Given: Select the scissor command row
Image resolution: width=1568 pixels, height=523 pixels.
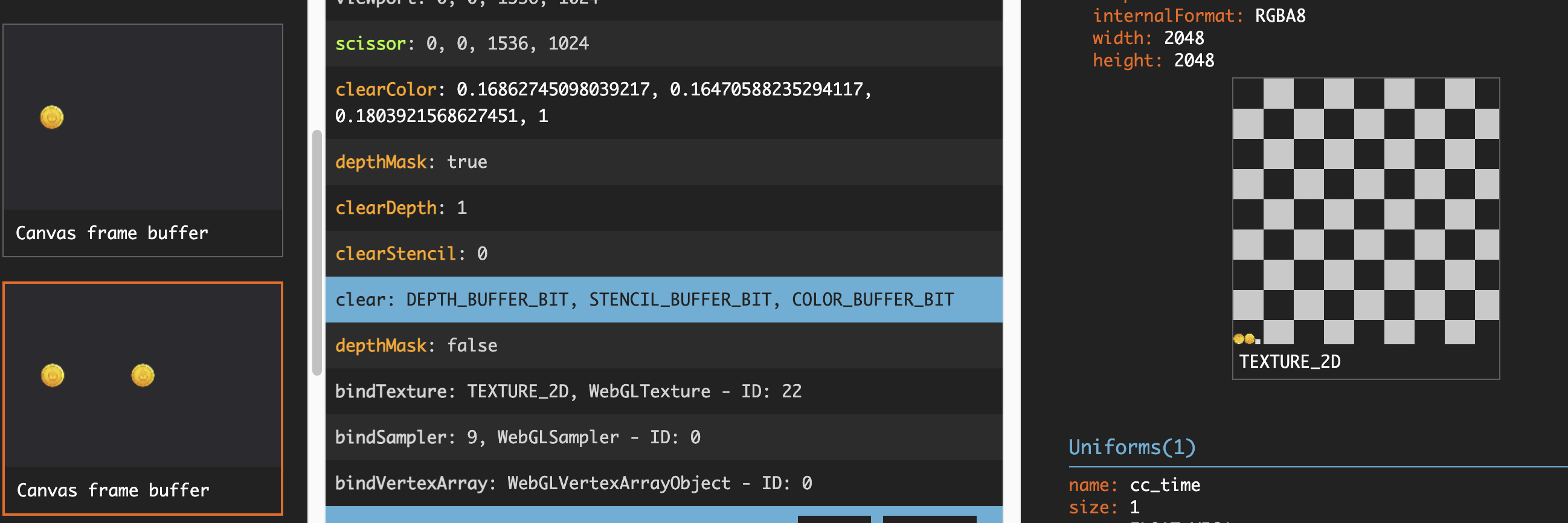Looking at the screenshot, I should 663,43.
